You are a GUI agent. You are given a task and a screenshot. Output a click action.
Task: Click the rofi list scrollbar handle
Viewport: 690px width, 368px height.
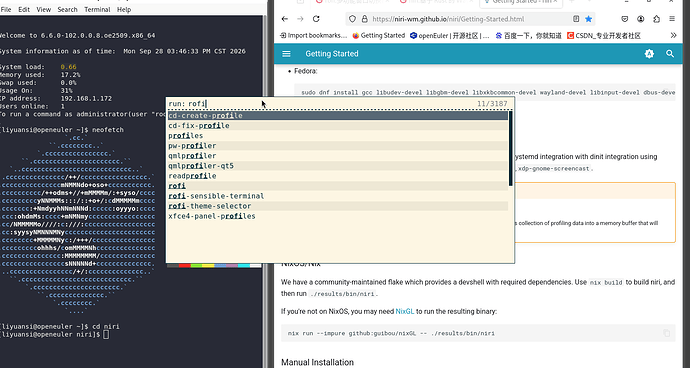(510, 148)
